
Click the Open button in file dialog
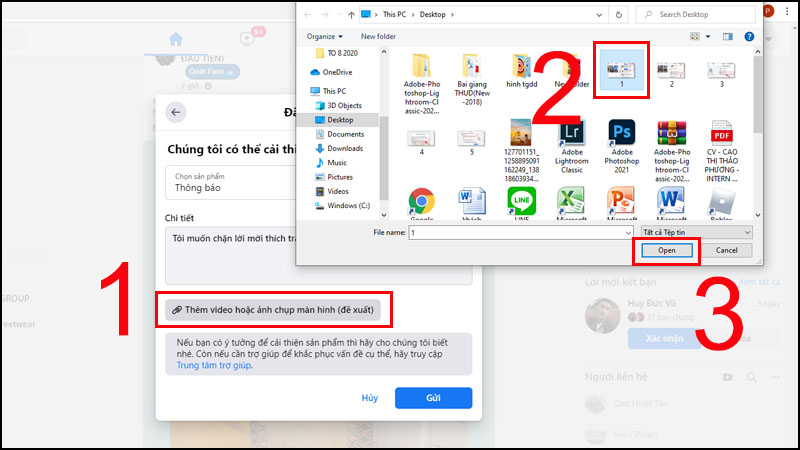click(666, 251)
